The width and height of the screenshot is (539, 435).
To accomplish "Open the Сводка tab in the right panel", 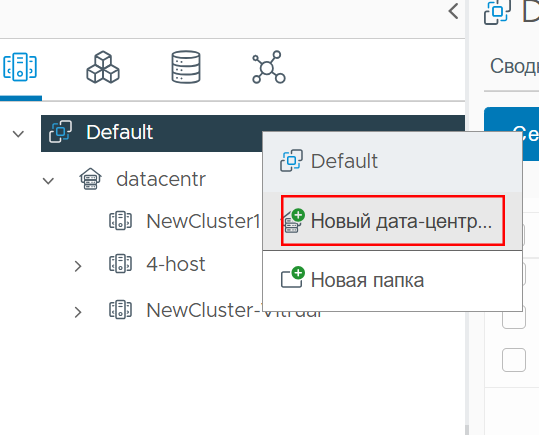I will pyautogui.click(x=514, y=66).
